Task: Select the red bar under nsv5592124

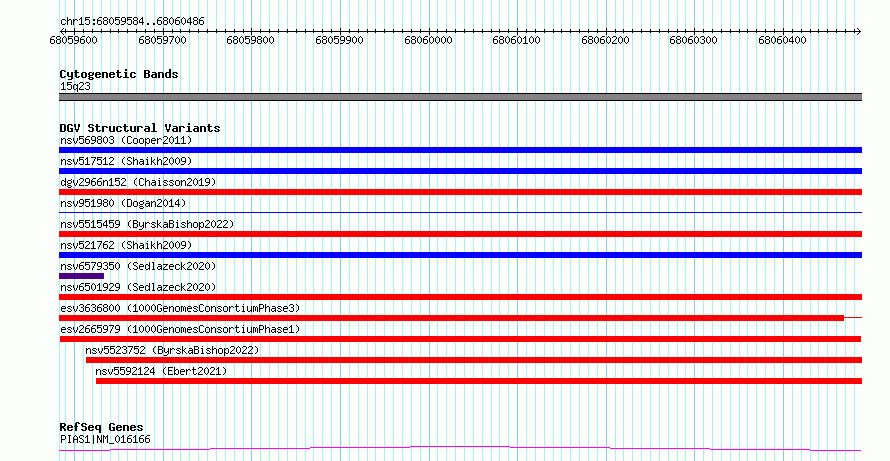Action: point(479,381)
